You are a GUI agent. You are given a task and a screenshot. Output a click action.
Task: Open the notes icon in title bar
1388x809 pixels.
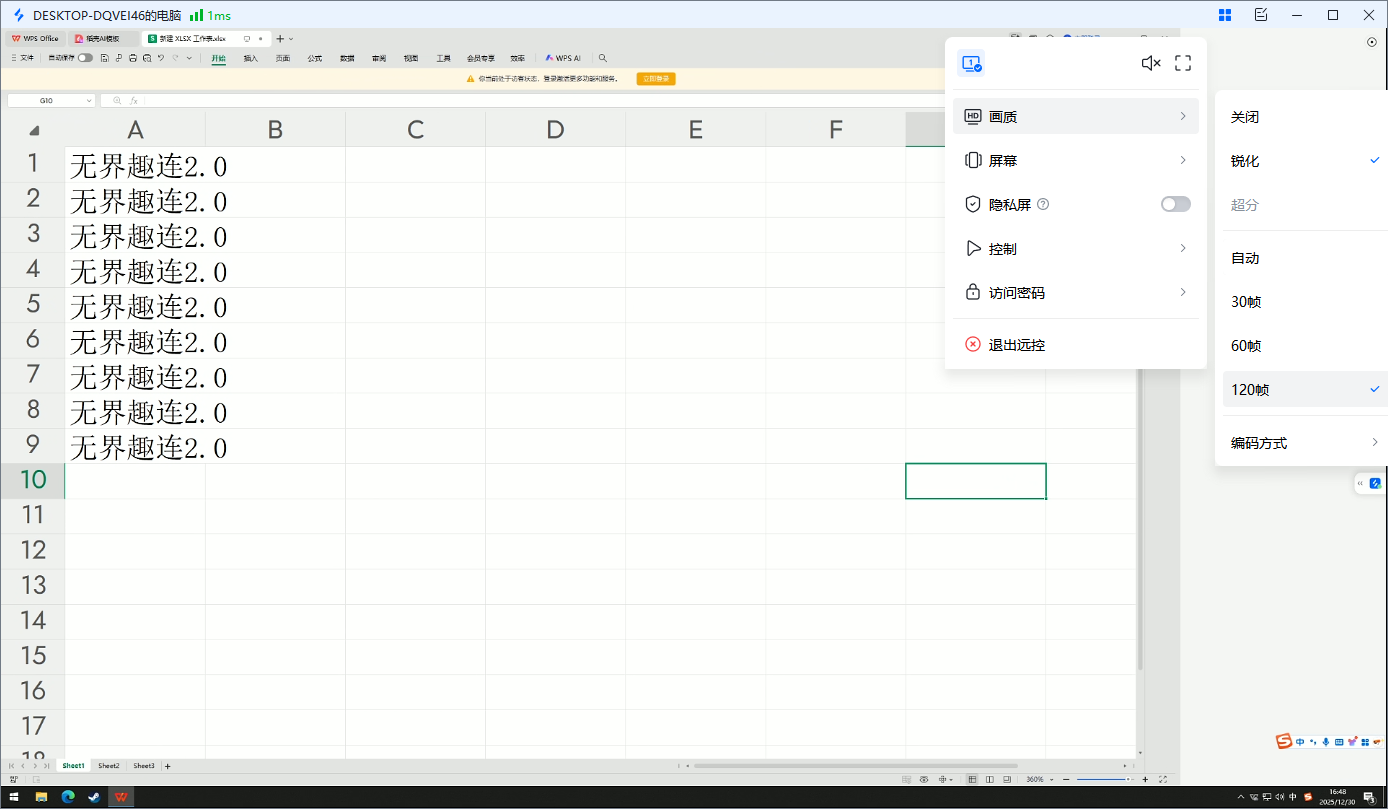(1261, 15)
